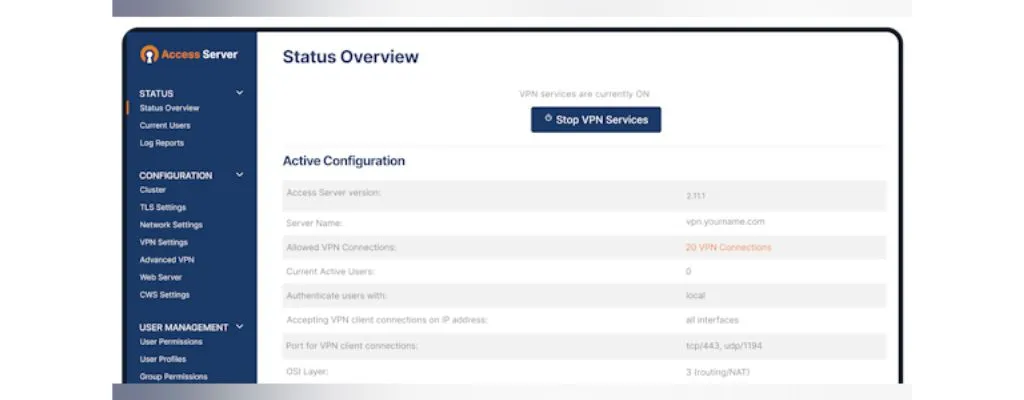Open CWS Settings

[165, 295]
